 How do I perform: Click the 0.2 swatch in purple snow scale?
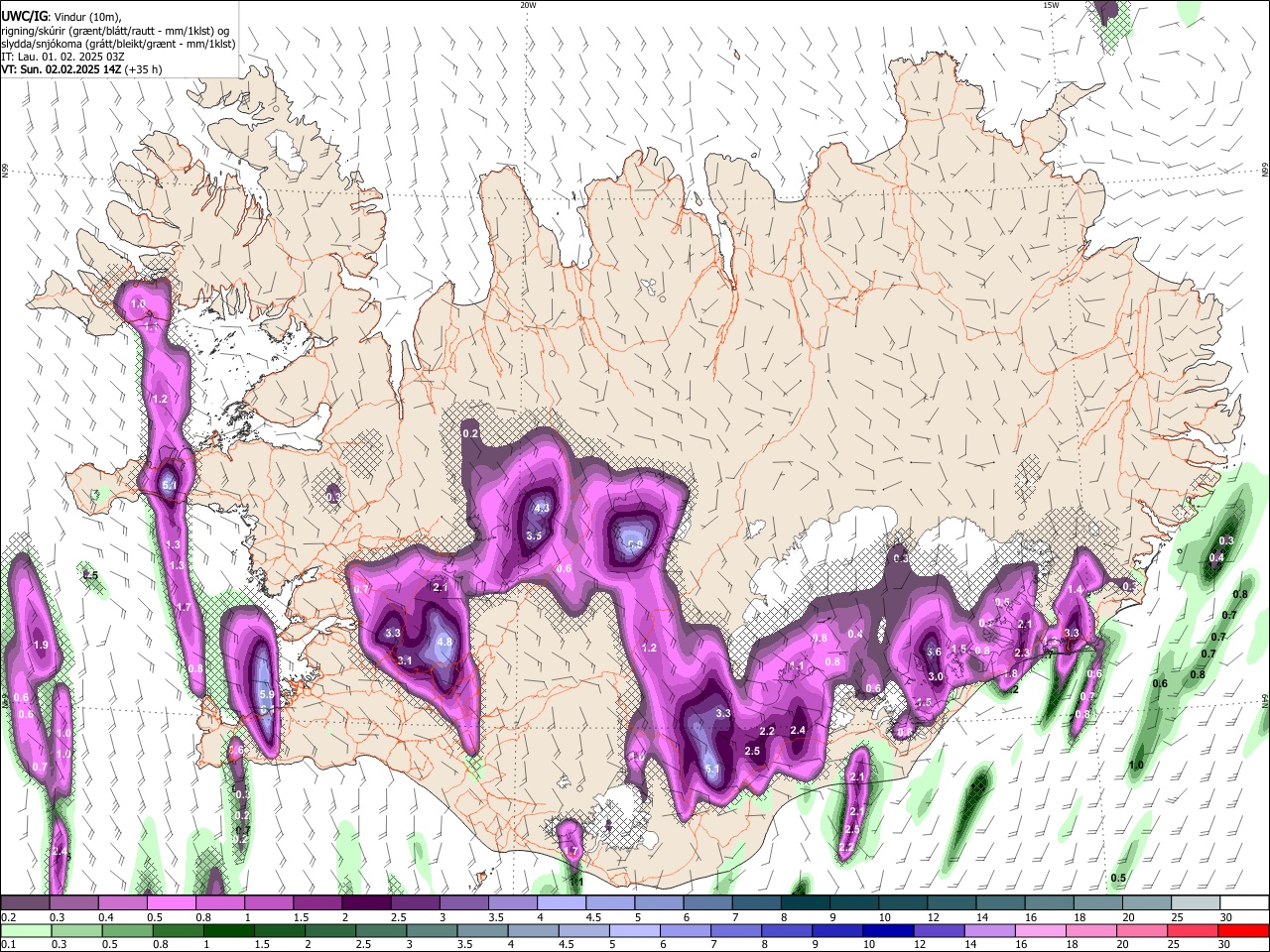point(25,903)
